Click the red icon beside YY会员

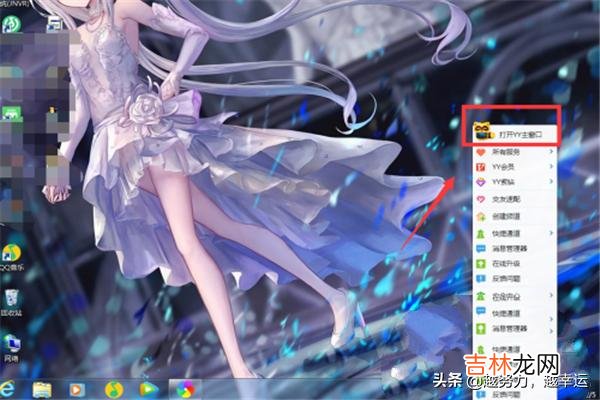(x=481, y=166)
